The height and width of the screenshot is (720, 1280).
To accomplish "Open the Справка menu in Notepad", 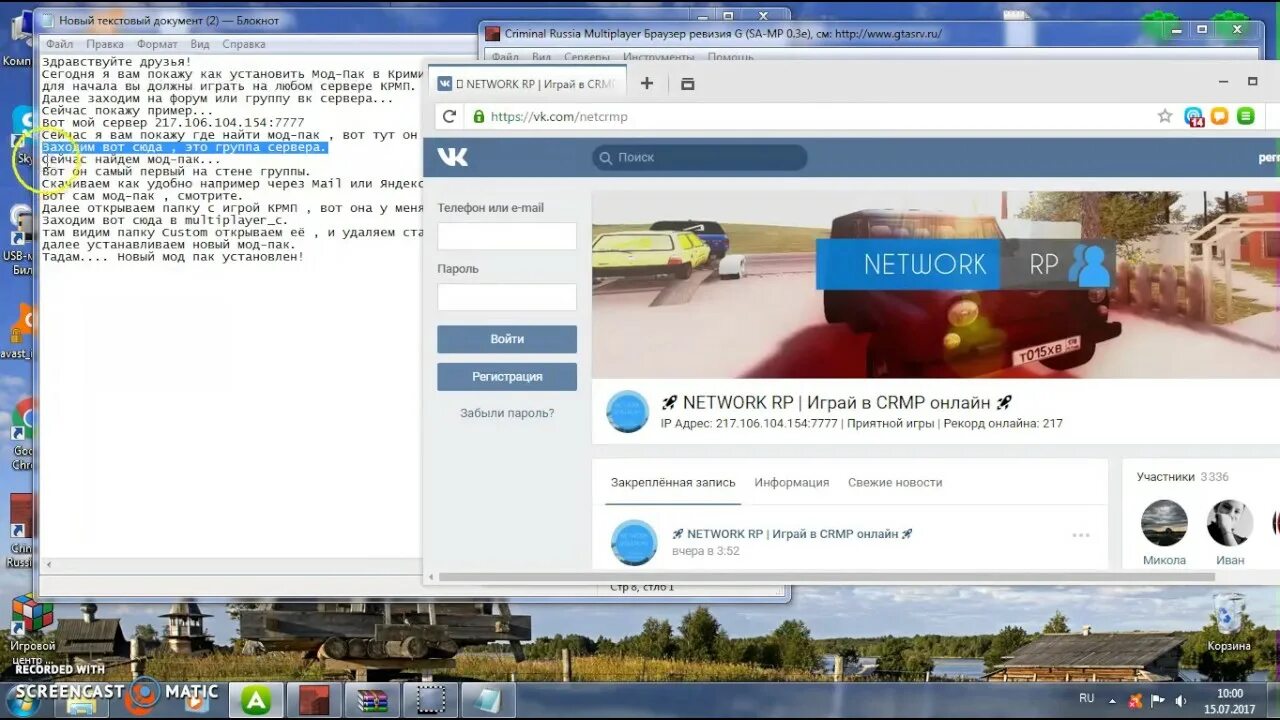I will [x=244, y=44].
